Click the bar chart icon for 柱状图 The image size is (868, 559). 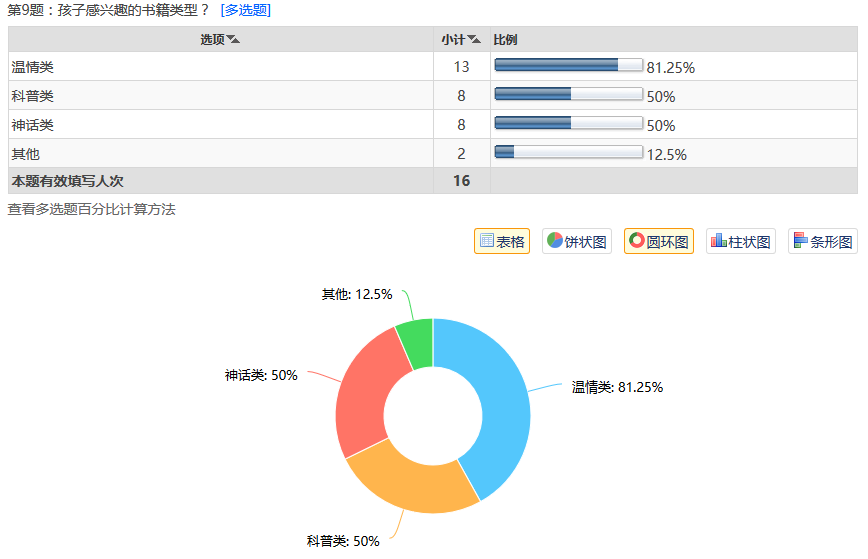[719, 240]
